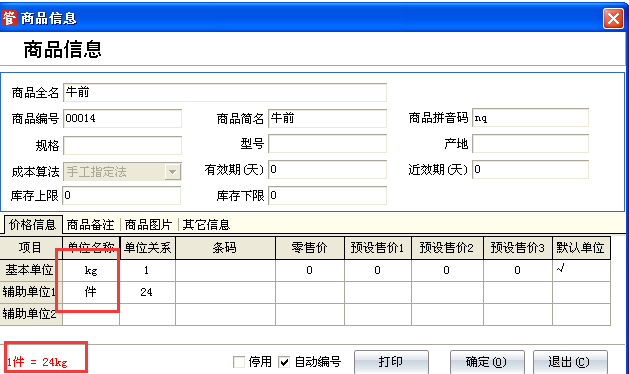The height and width of the screenshot is (374, 629).
Task: Click the 默认单位 cell in 辅助单位1 row
Action: coord(581,292)
